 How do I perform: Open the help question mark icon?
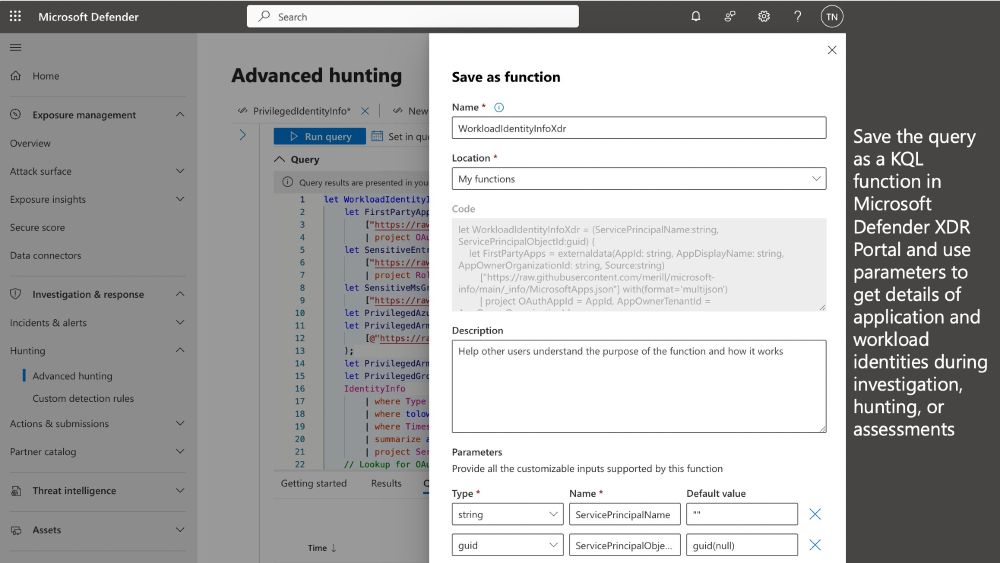[797, 17]
